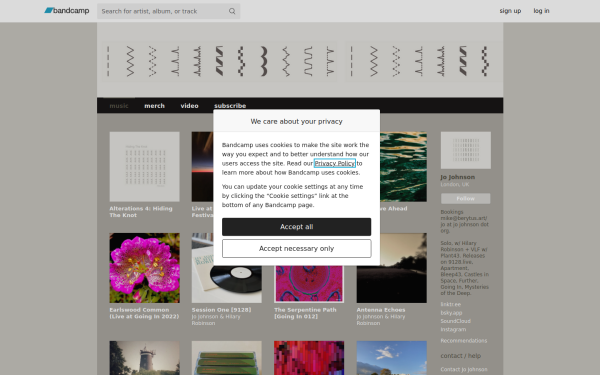Open The Serpentine Path [Going In 012] title

tap(305, 313)
